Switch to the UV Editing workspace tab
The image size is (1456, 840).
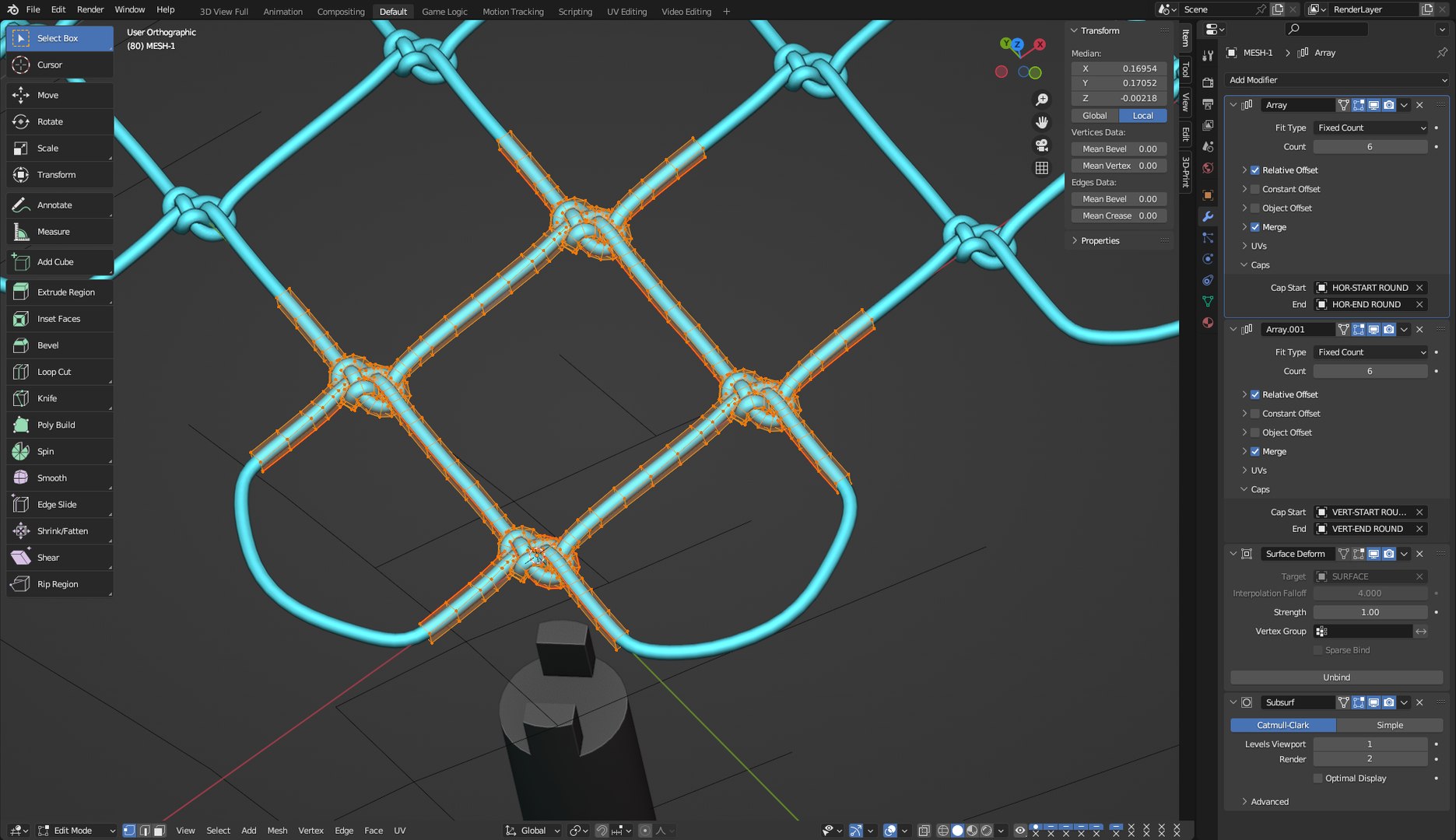pyautogui.click(x=626, y=11)
